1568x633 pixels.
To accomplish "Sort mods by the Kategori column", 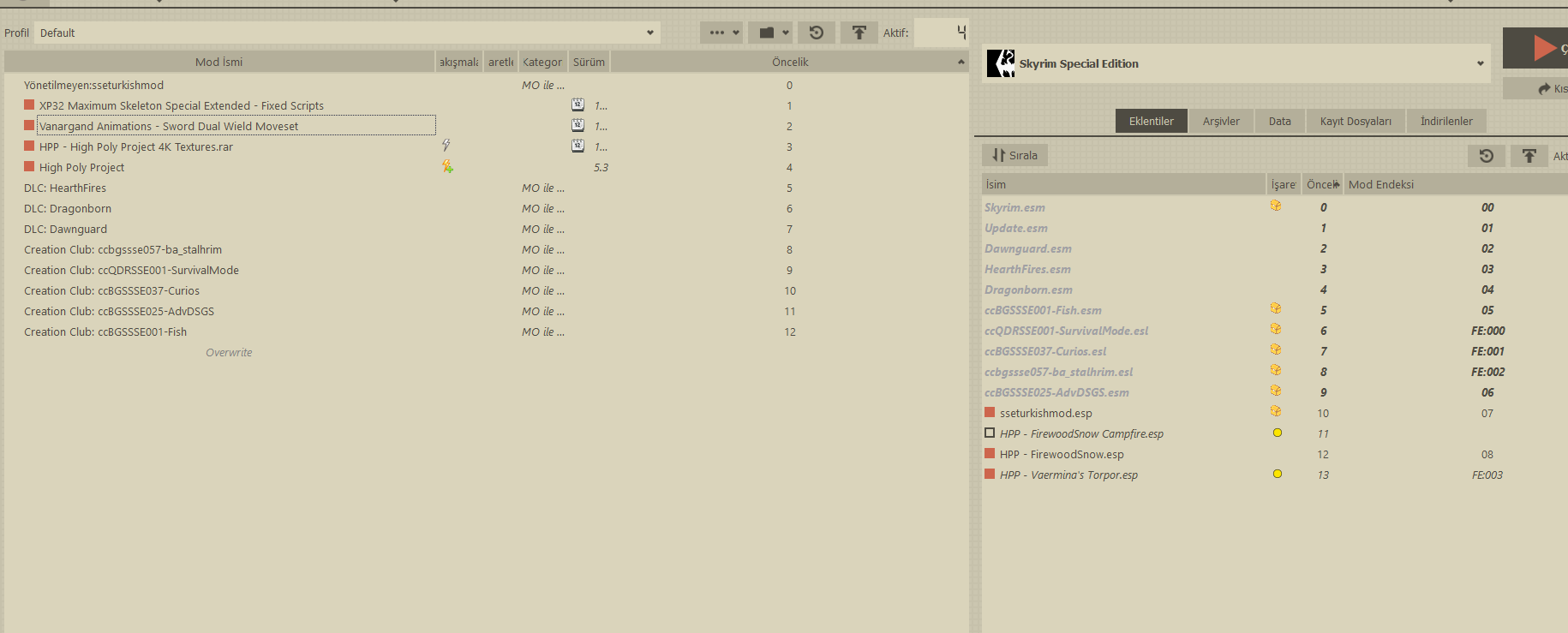I will [543, 62].
